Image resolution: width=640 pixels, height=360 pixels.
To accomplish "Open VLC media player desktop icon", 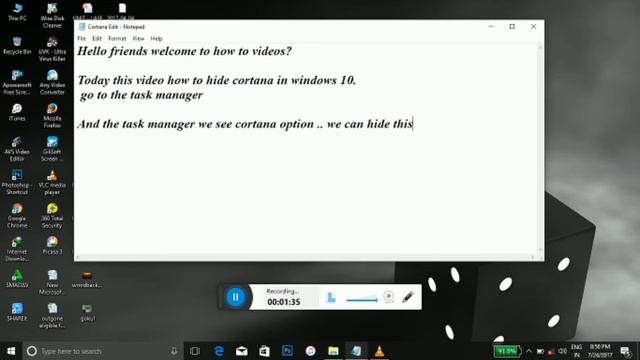I will [52, 182].
